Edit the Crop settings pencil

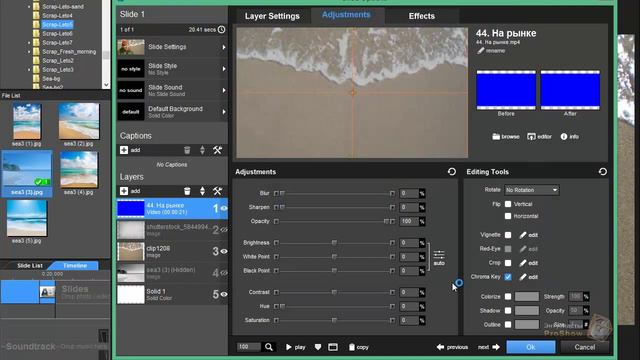point(529,263)
